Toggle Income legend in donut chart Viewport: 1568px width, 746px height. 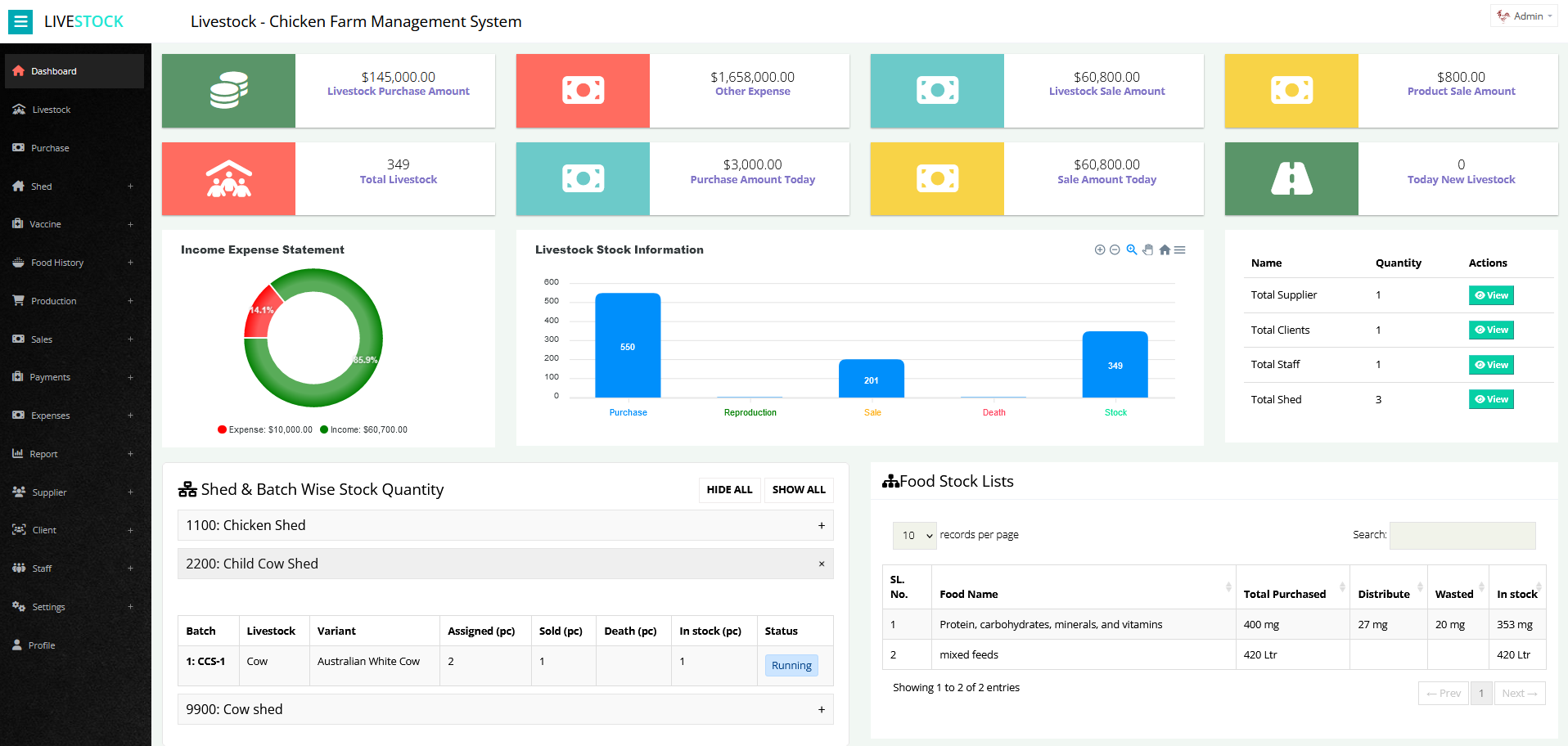[363, 429]
